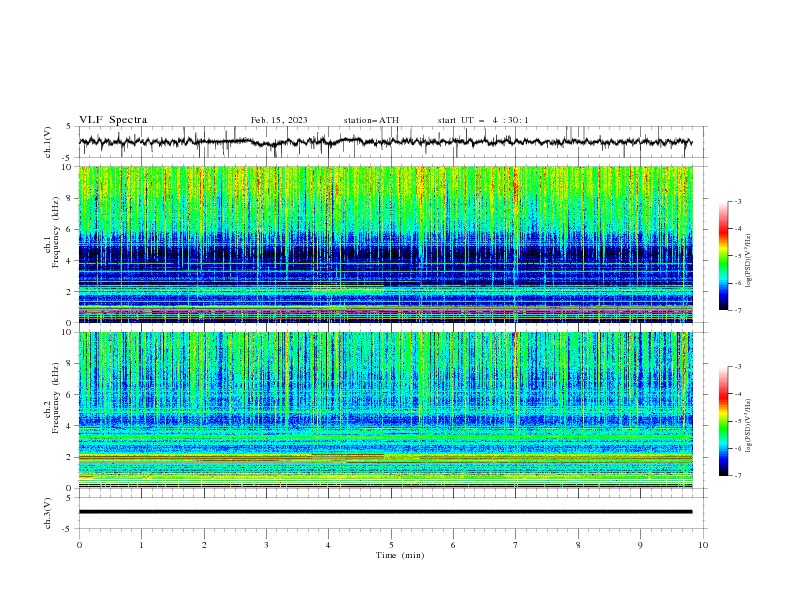
Task: Click the ch.1 colorbar log(PSD) label
Action: coord(749,261)
